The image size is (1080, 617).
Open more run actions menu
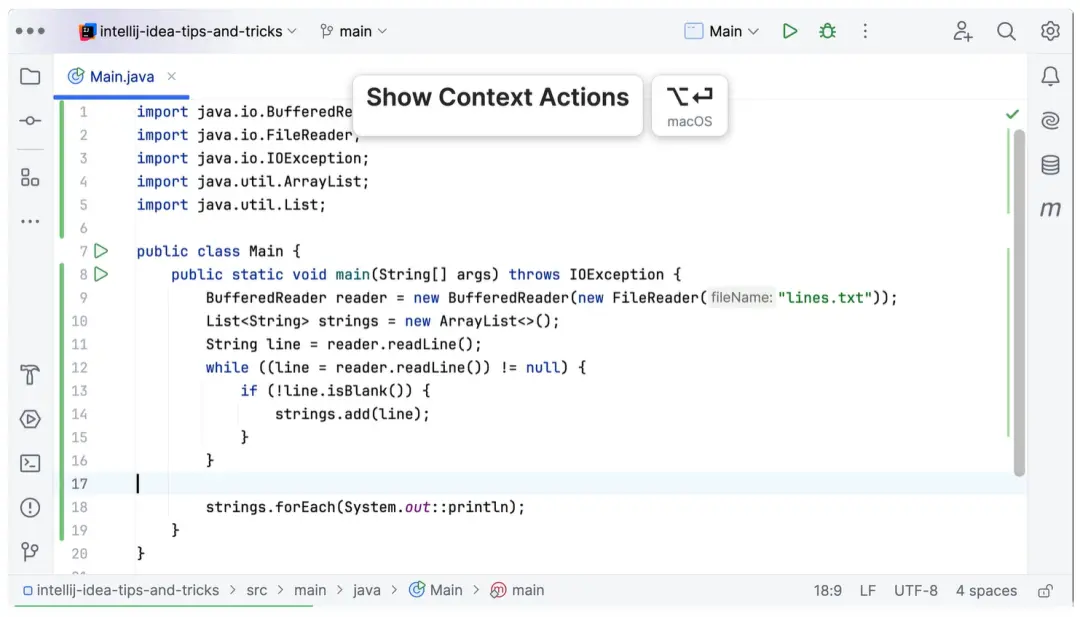pyautogui.click(x=865, y=31)
